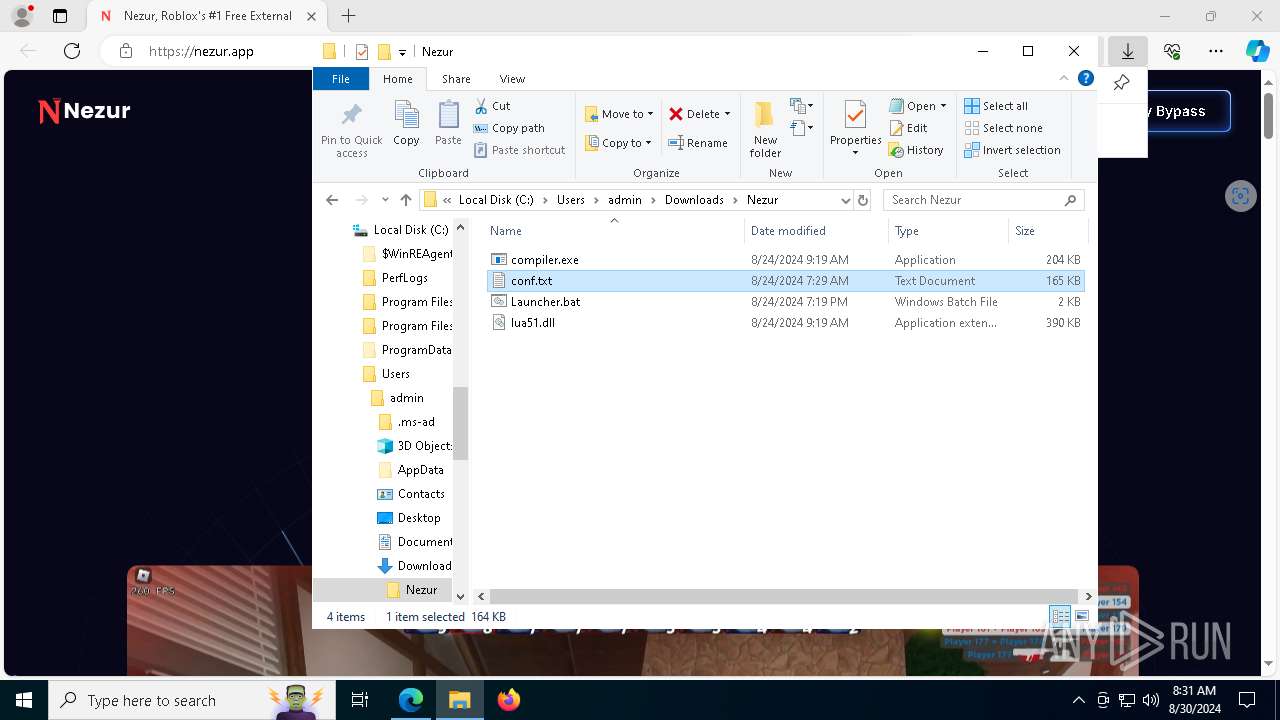Click the Copy ribbon button
This screenshot has height=720, width=1280.
point(407,124)
